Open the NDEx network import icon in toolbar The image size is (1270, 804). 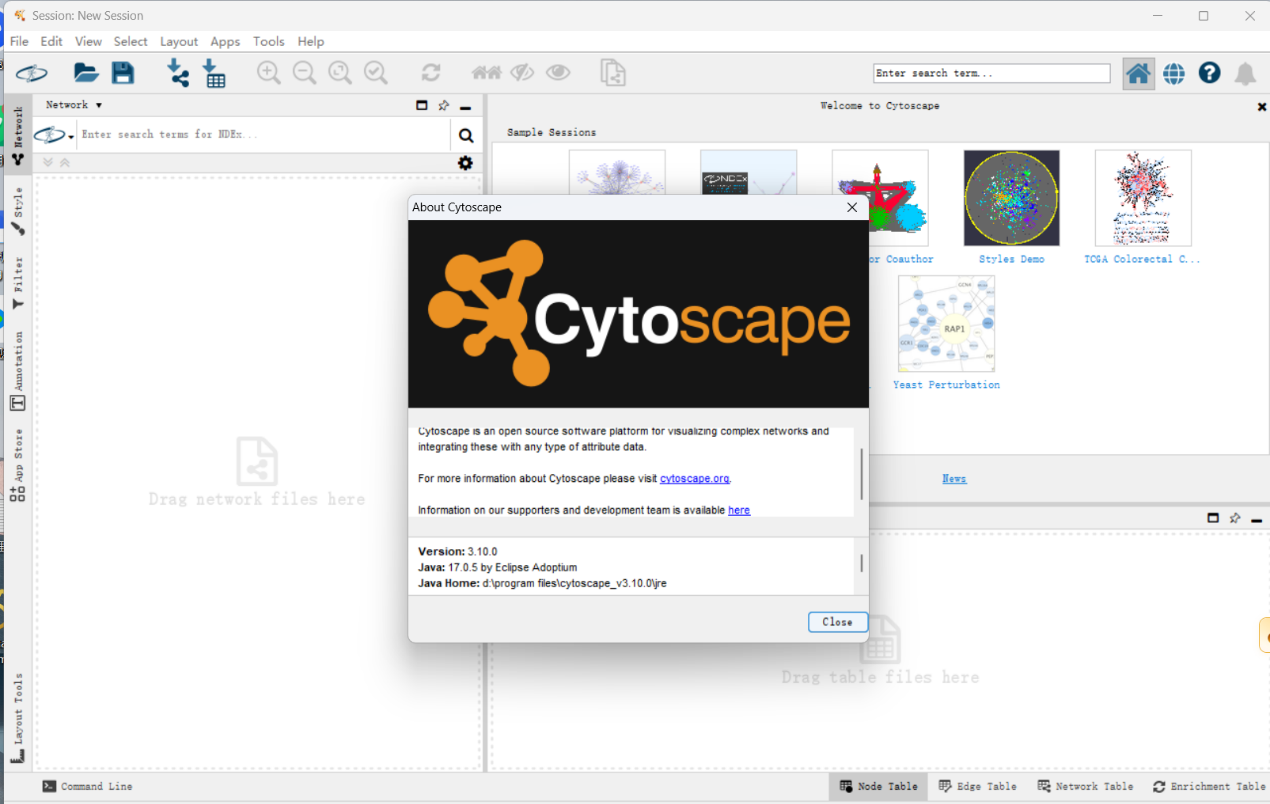[31, 73]
